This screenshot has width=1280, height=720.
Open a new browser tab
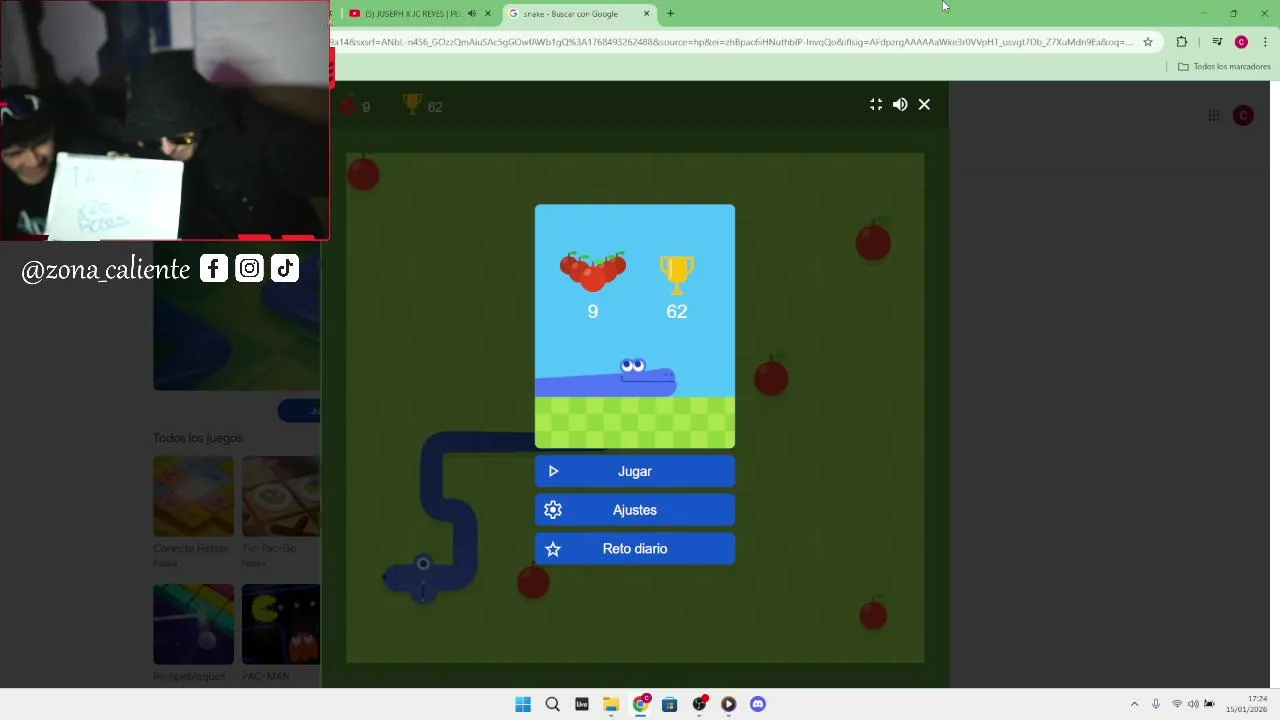[x=670, y=14]
